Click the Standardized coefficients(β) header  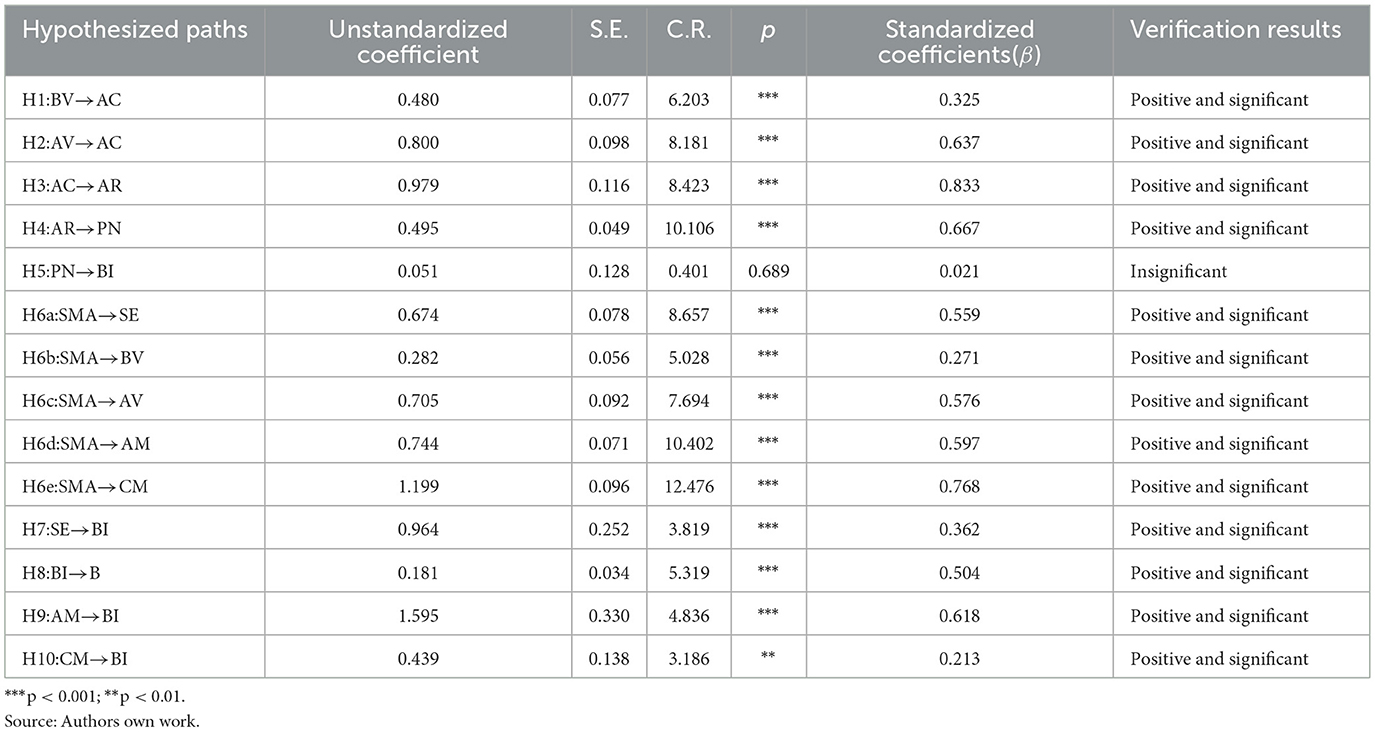pyautogui.click(x=959, y=42)
